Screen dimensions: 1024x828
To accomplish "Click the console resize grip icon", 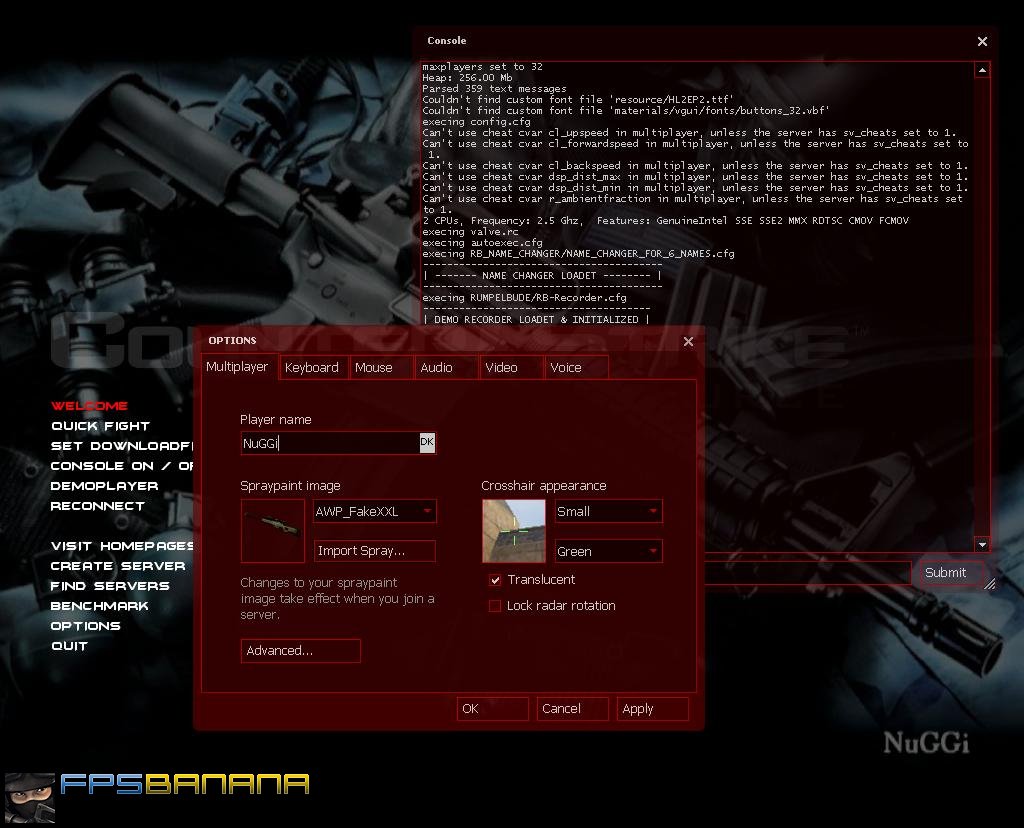I will (x=990, y=584).
